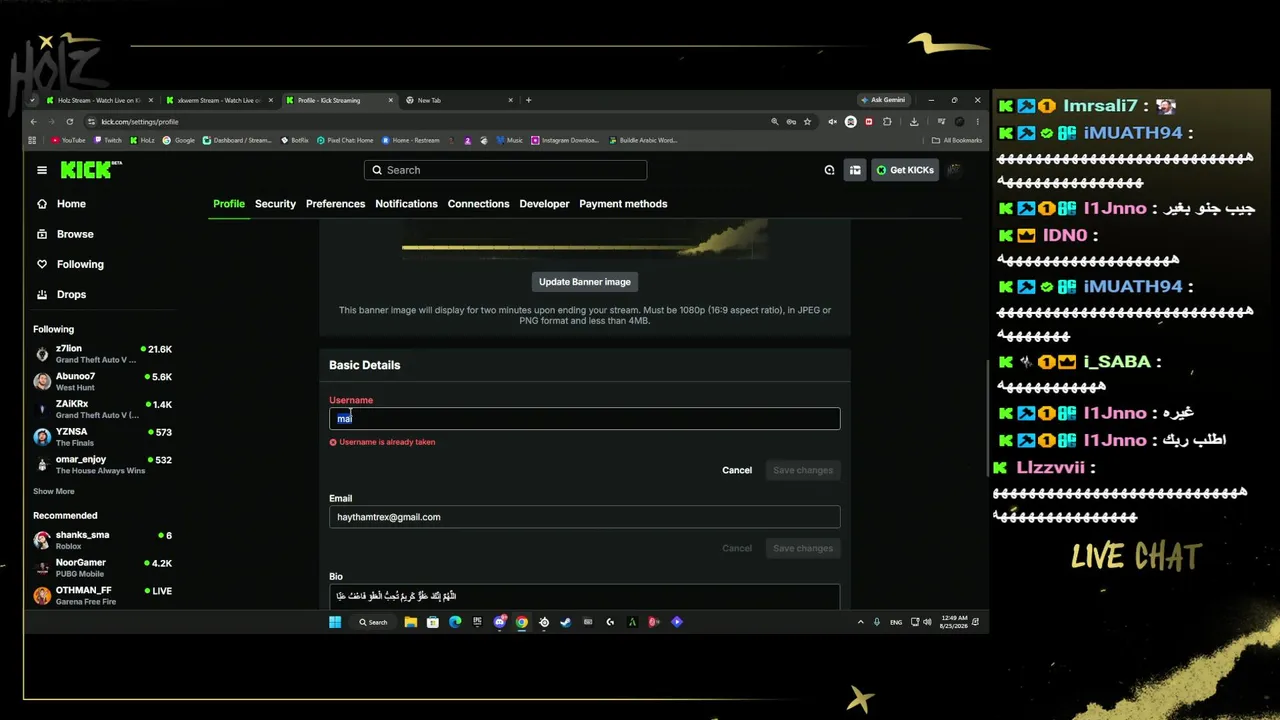Image resolution: width=1280 pixels, height=720 pixels.
Task: Click the Username input field
Action: click(x=585, y=418)
